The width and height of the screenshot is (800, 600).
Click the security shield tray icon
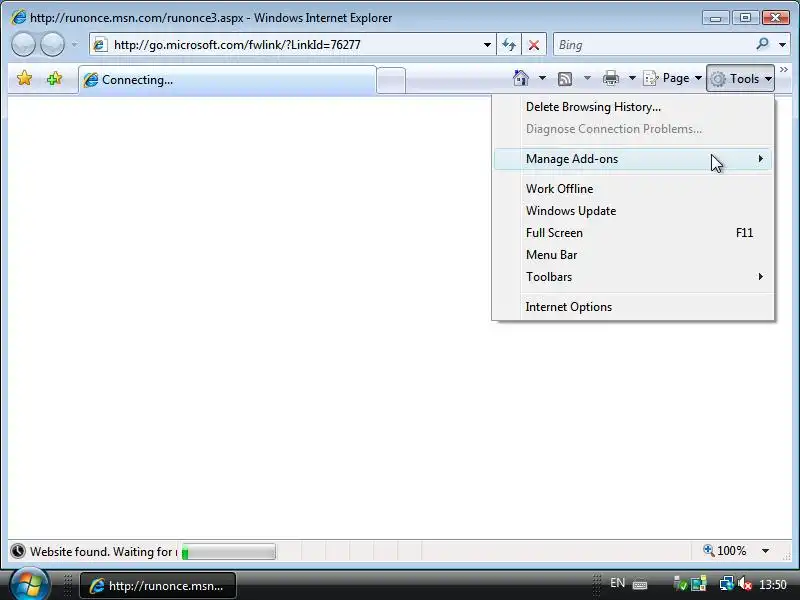click(x=680, y=584)
